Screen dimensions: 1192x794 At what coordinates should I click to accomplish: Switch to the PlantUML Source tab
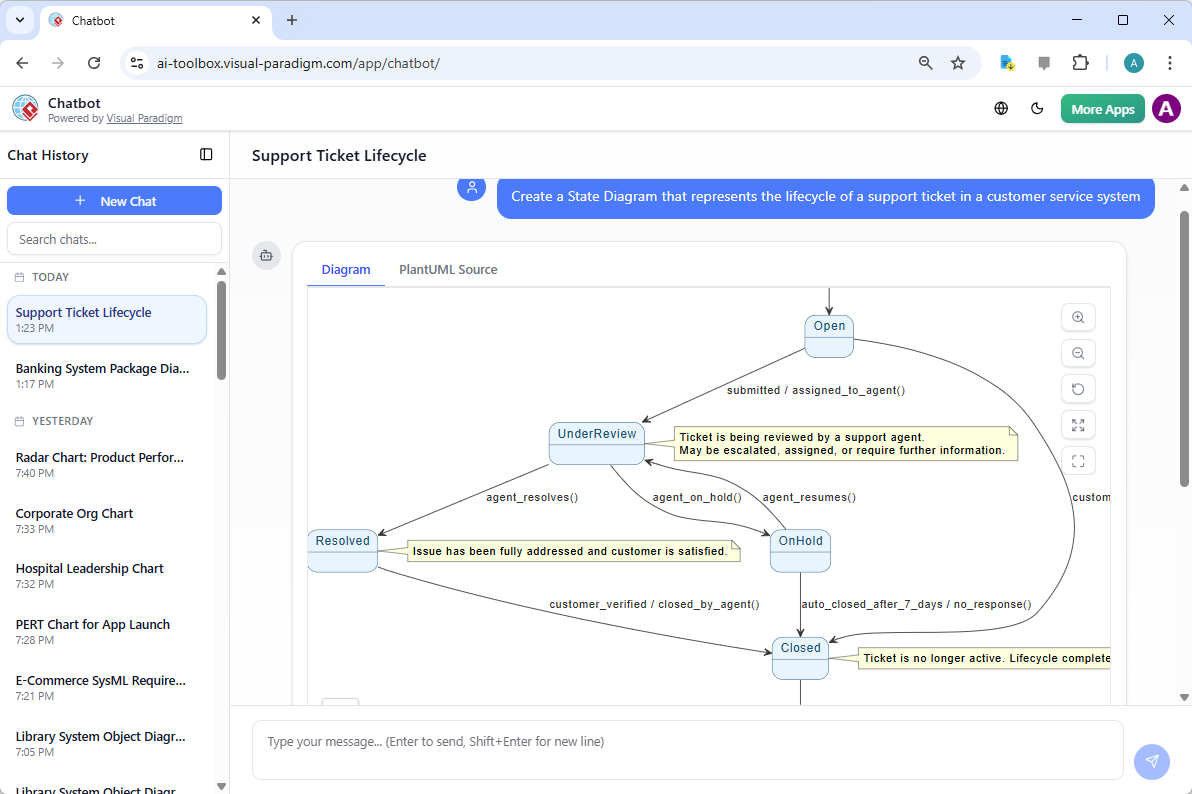[x=447, y=269]
